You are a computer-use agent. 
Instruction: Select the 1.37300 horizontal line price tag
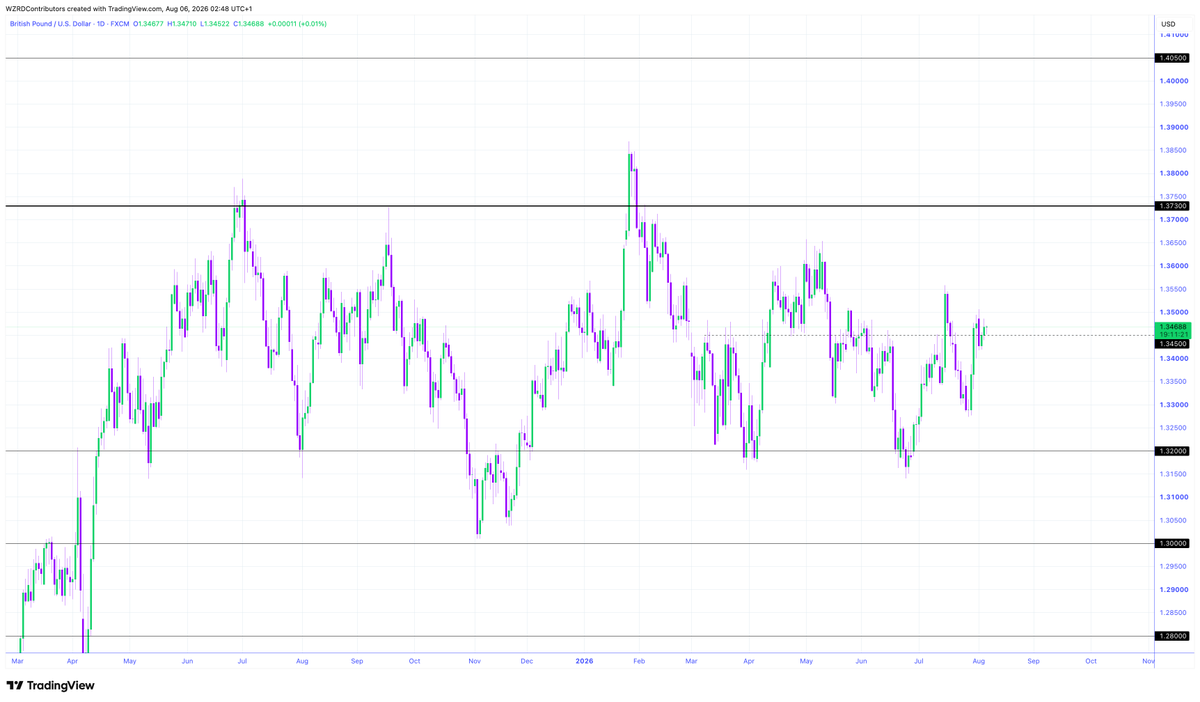click(1172, 206)
